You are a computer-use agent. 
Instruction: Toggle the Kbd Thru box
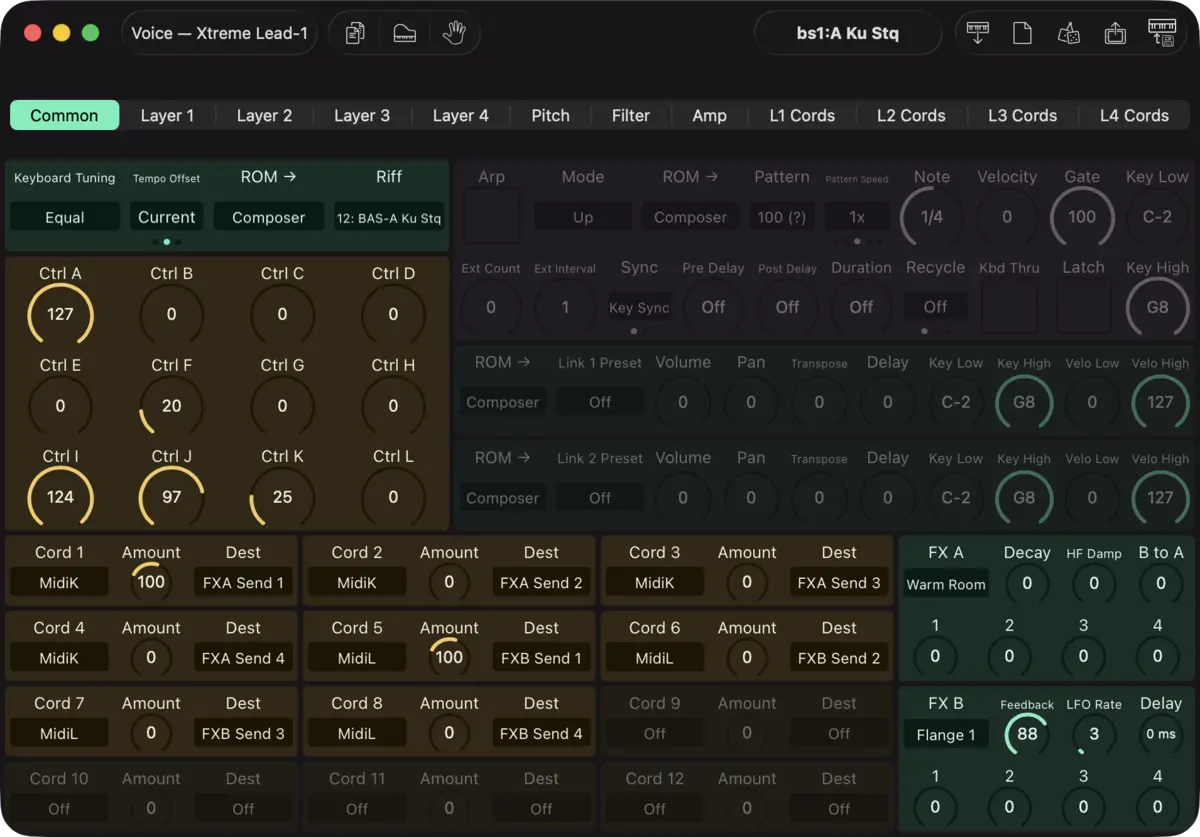point(1009,306)
